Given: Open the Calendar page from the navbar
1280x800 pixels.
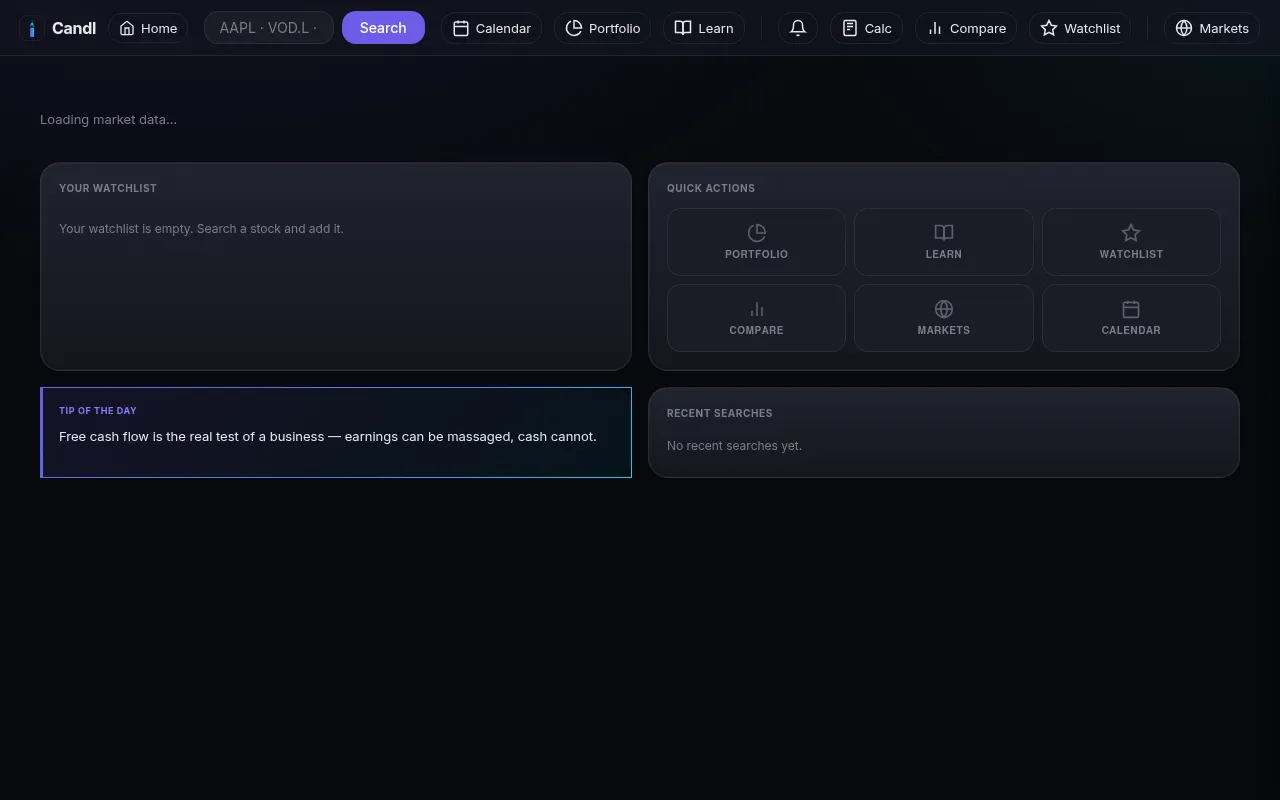Looking at the screenshot, I should click(x=491, y=28).
